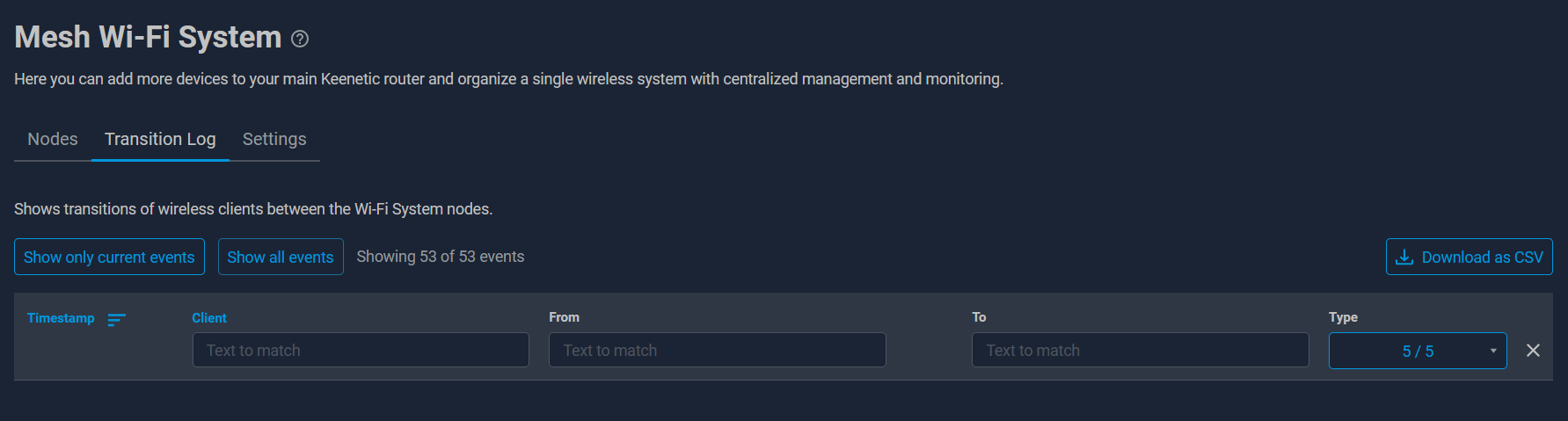Focus the From filter text field
This screenshot has height=421, width=1568.
(x=718, y=350)
